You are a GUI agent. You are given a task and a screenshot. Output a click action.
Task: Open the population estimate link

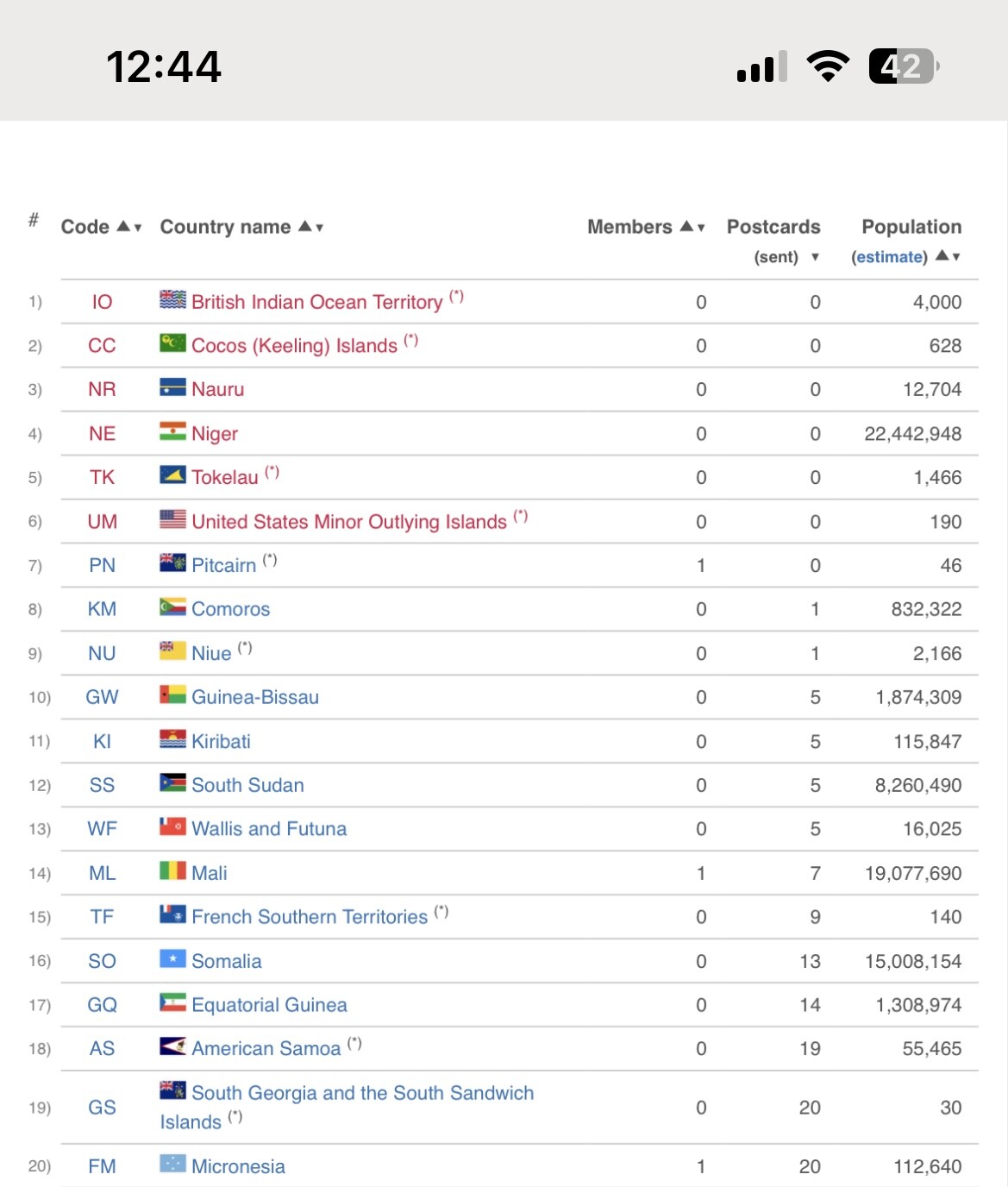tap(889, 257)
